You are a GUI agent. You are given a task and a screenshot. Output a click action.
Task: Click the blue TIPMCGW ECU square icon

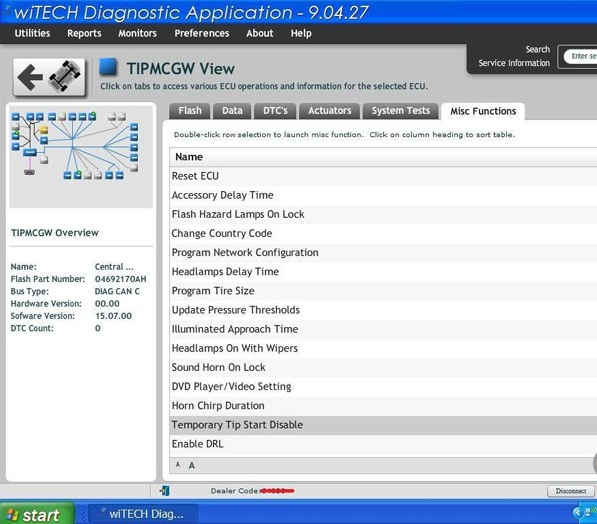click(x=108, y=67)
